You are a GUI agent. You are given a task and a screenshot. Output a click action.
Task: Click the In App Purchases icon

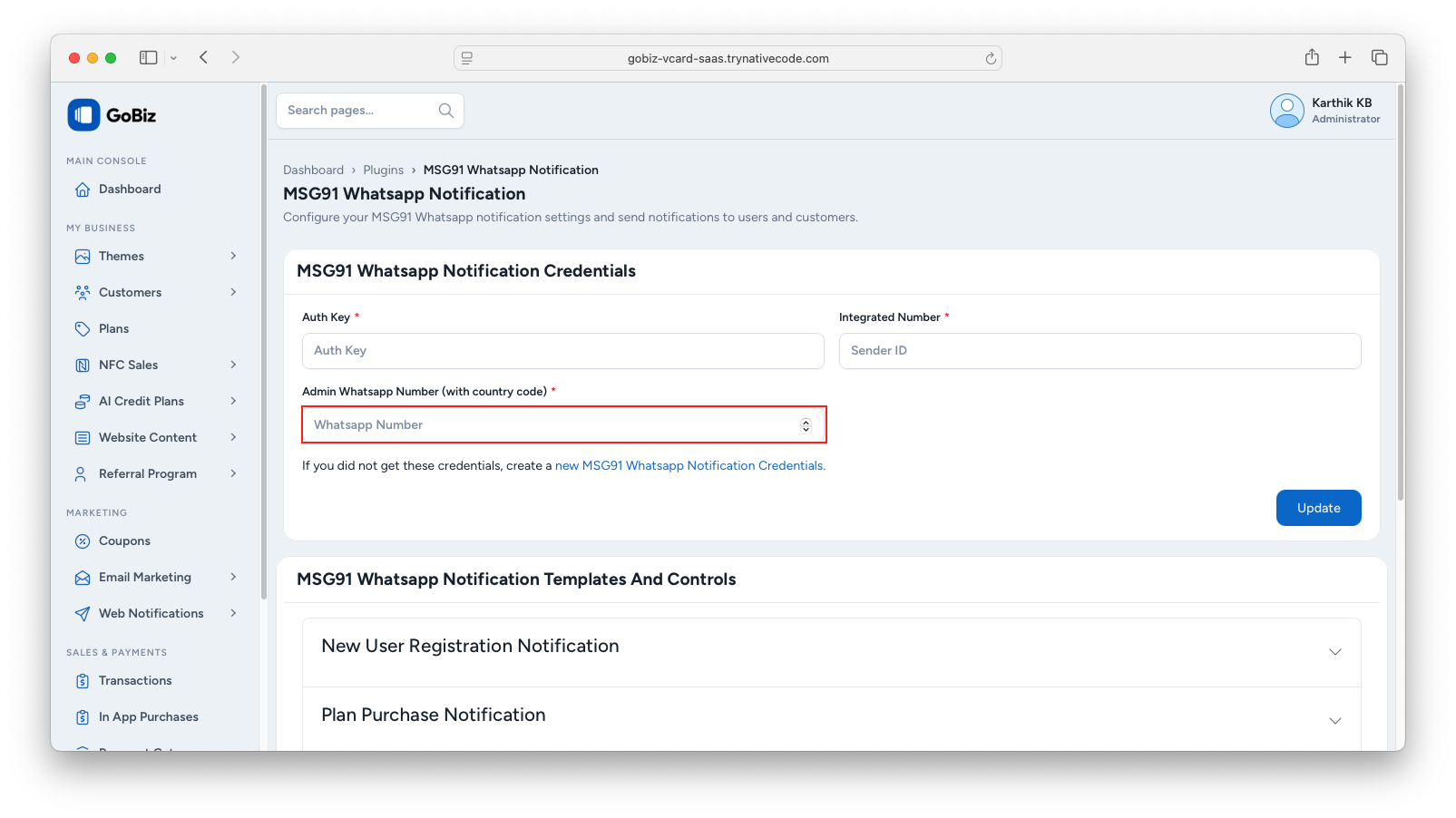pyautogui.click(x=83, y=717)
